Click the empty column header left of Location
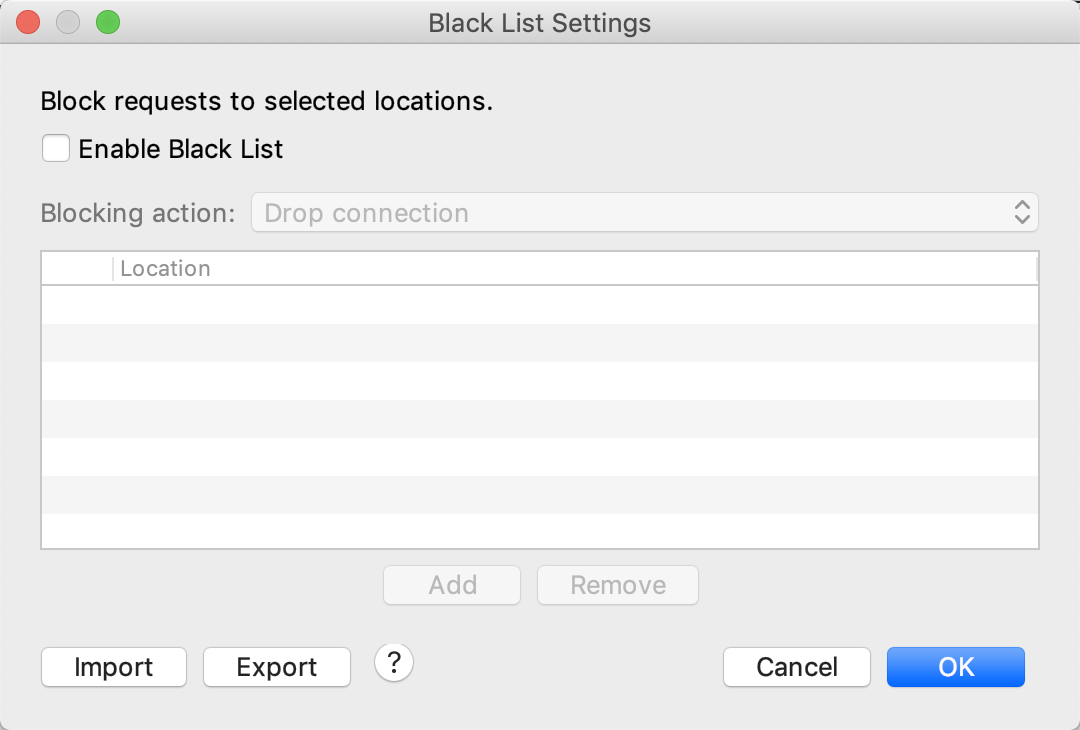This screenshot has width=1080, height=730. pyautogui.click(x=77, y=269)
